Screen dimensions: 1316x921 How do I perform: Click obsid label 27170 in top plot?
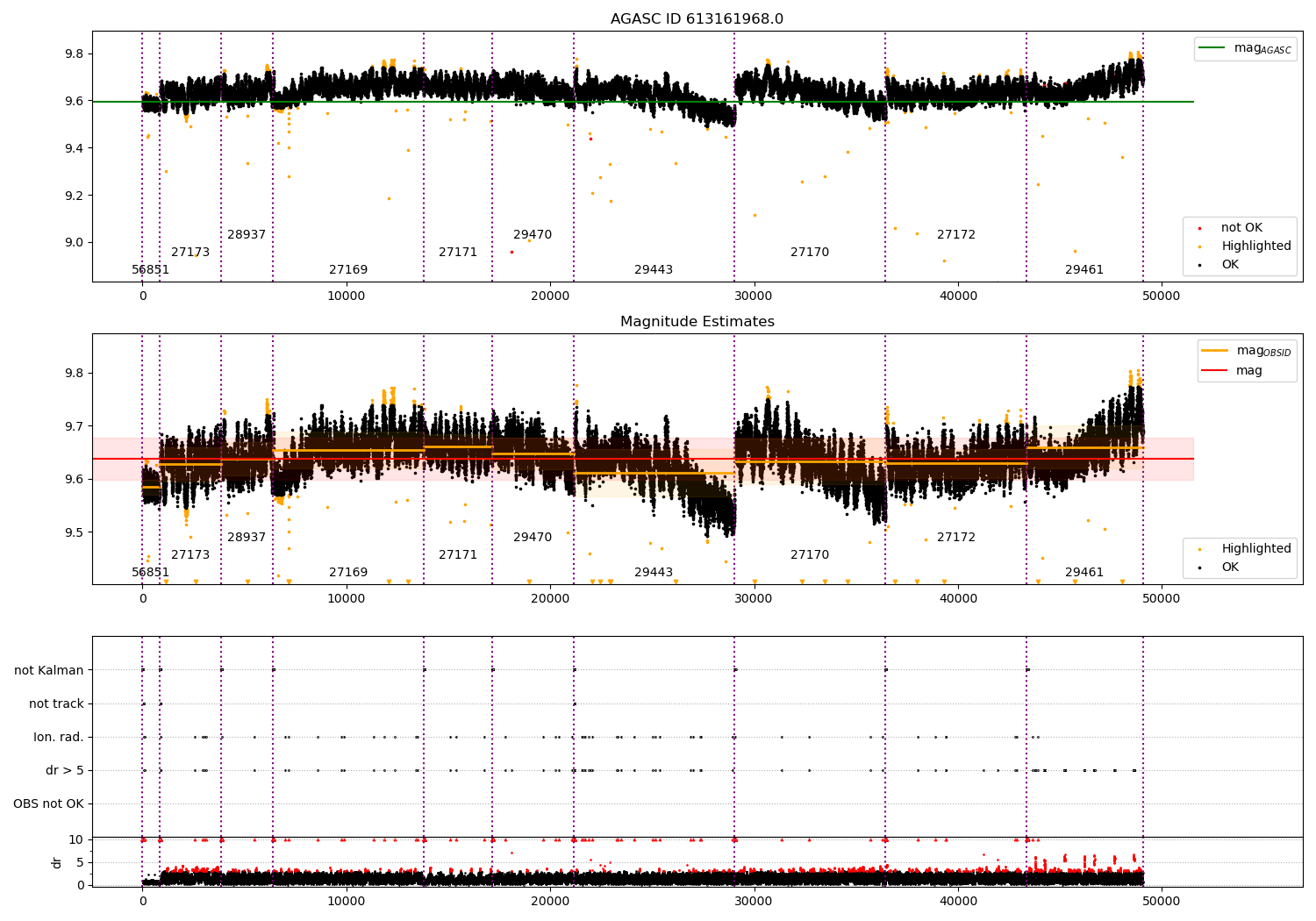coord(810,253)
